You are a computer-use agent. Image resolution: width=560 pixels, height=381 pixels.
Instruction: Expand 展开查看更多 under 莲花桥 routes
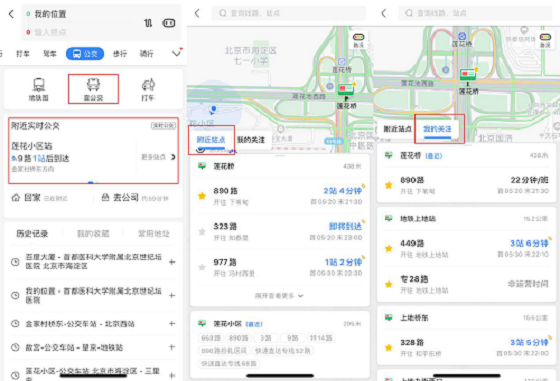point(279,296)
